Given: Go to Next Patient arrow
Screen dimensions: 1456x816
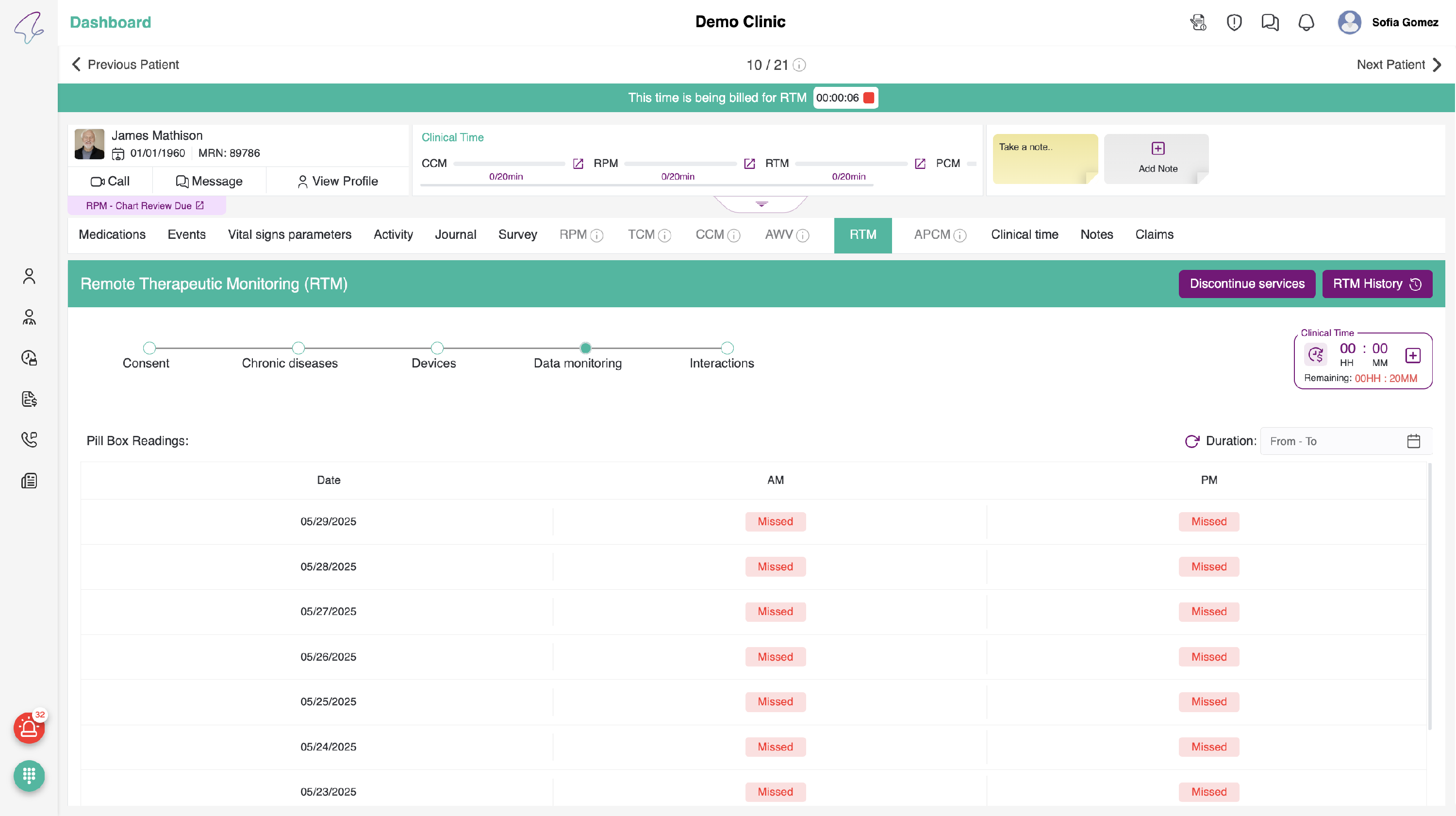Looking at the screenshot, I should (x=1436, y=65).
